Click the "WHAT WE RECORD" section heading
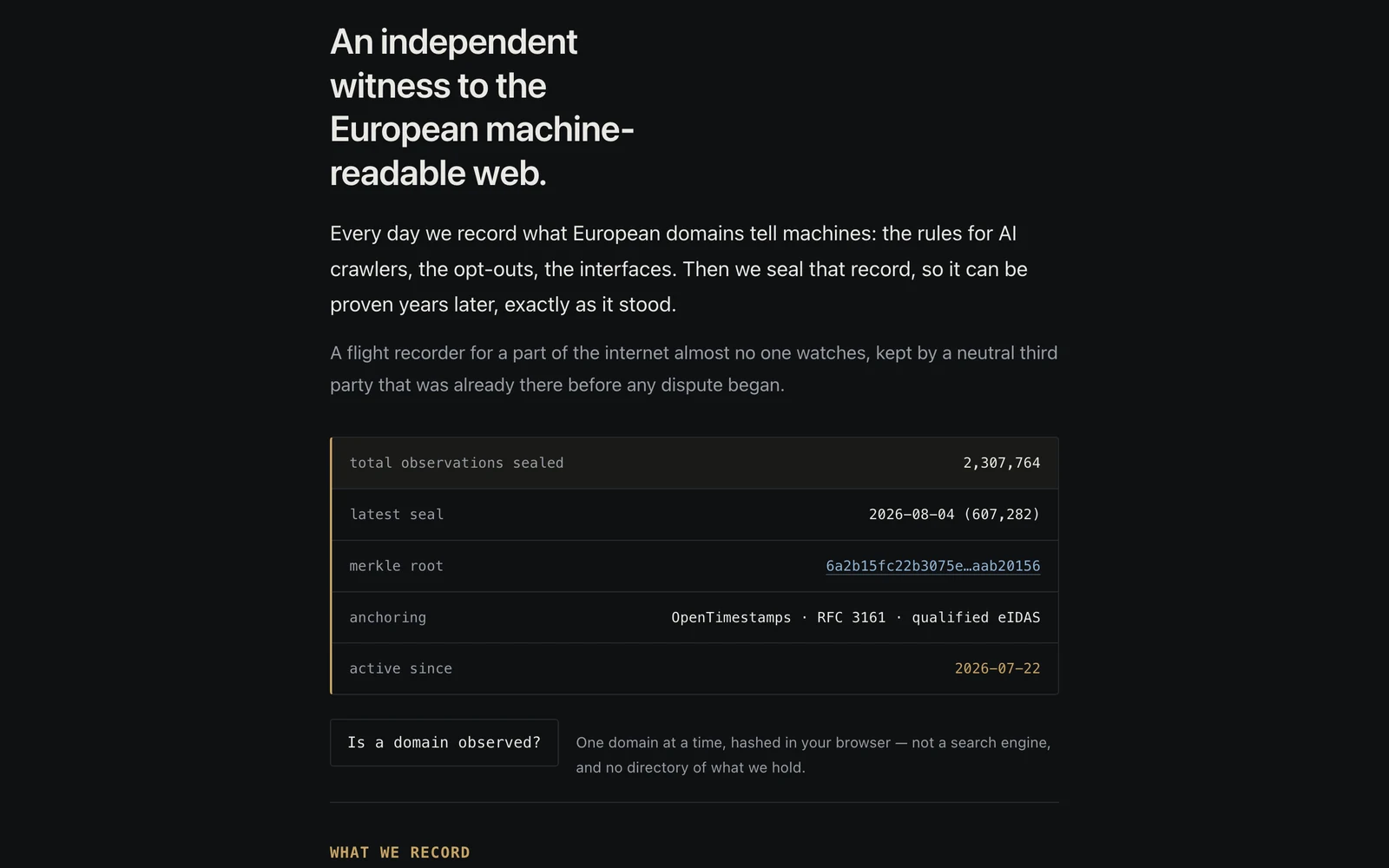The width and height of the screenshot is (1389, 868). (399, 852)
